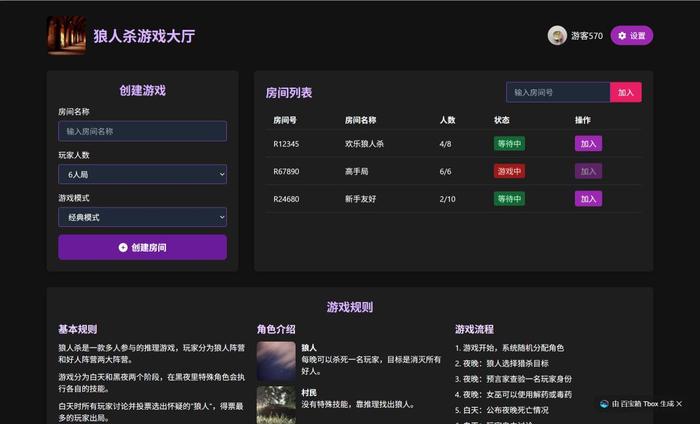
Task: Click the user avatar beside 游客570
Action: pos(557,36)
